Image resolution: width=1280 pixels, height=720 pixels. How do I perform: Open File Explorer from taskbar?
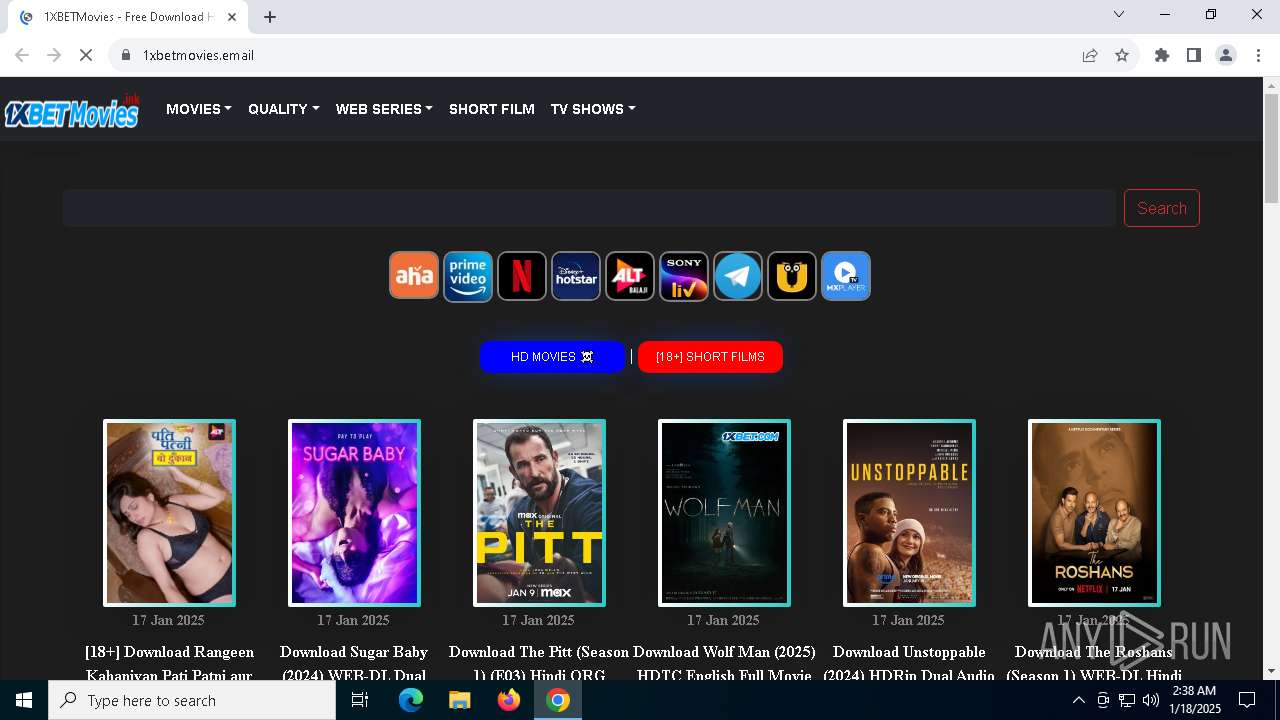coord(460,700)
